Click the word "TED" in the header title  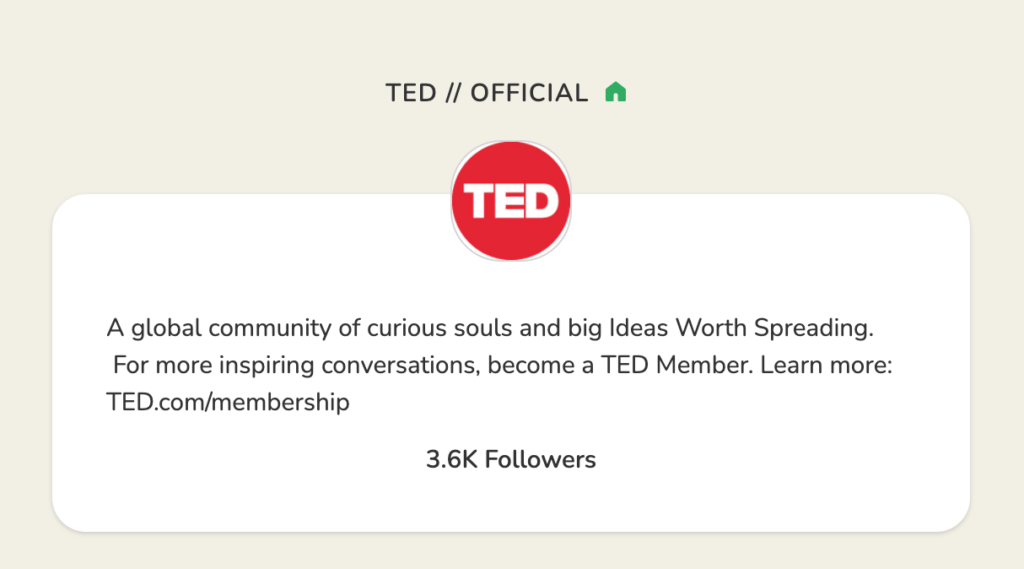click(411, 93)
